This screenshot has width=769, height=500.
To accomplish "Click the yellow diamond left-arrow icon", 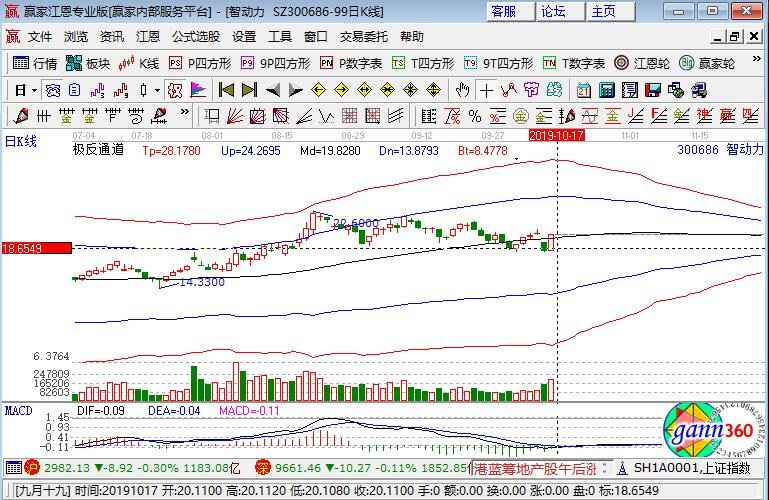I will point(318,90).
